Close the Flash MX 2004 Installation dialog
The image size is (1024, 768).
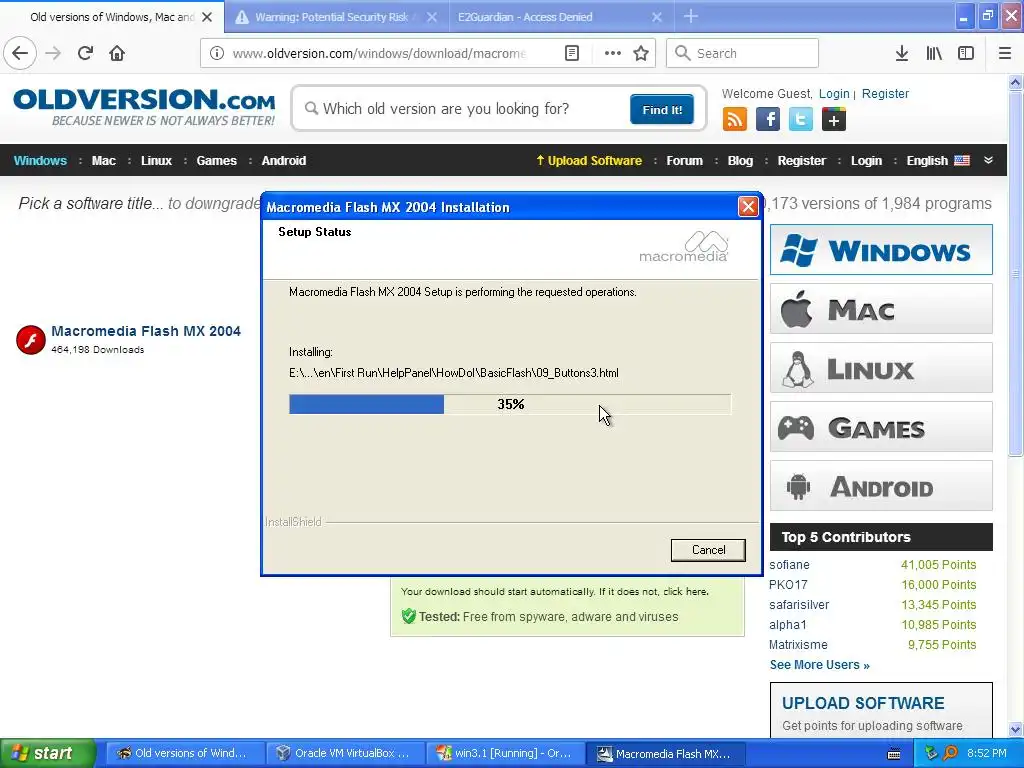[748, 206]
